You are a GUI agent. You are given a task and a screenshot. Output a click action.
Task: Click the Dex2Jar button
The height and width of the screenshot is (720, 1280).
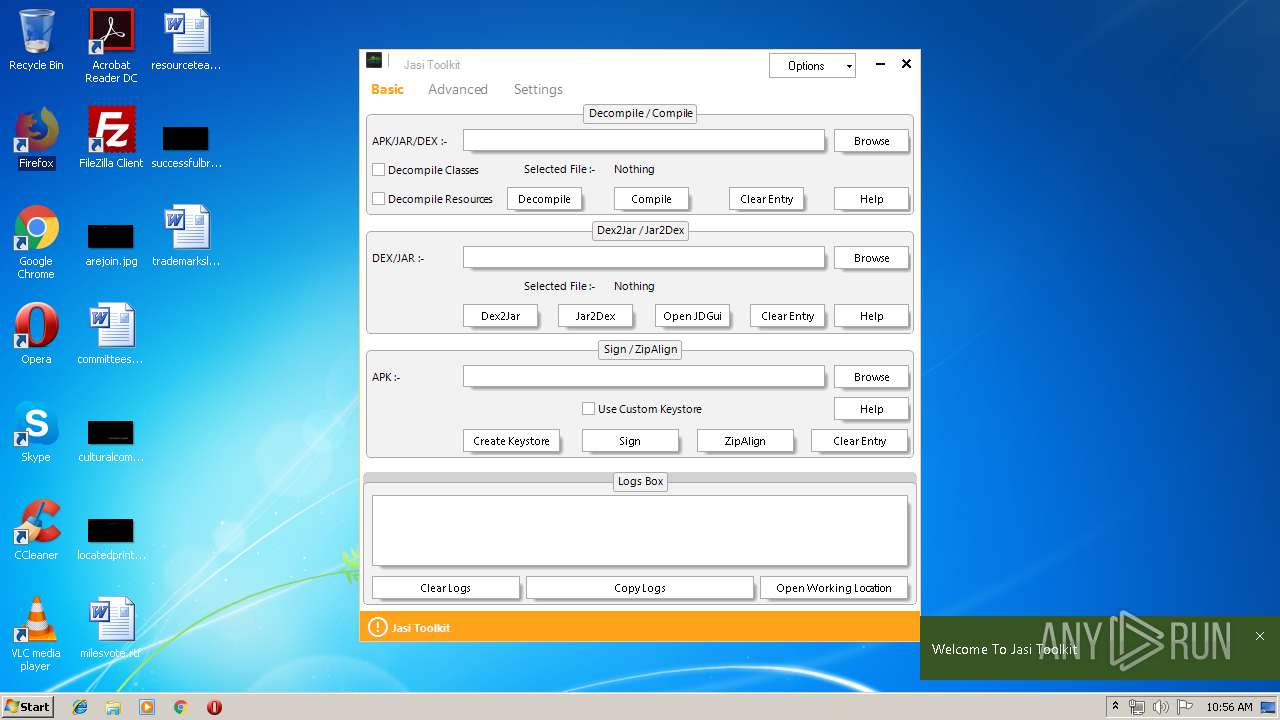[500, 316]
